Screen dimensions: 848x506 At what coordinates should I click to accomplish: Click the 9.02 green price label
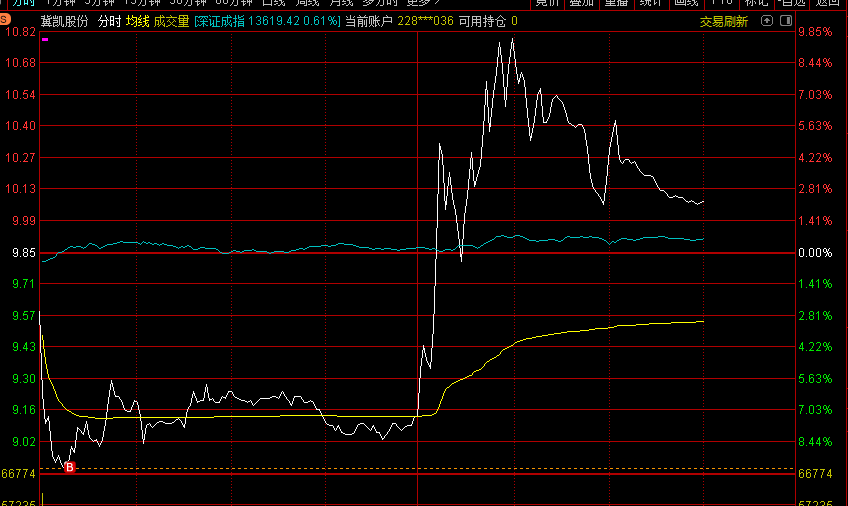click(x=24, y=442)
